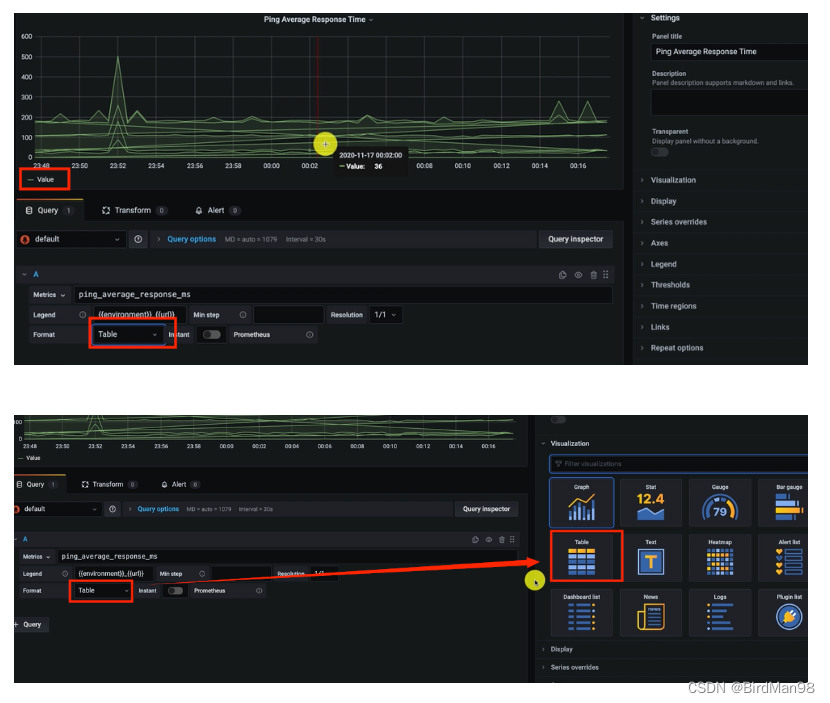Open the Query inspector
This screenshot has width=830, height=703.
coord(575,239)
